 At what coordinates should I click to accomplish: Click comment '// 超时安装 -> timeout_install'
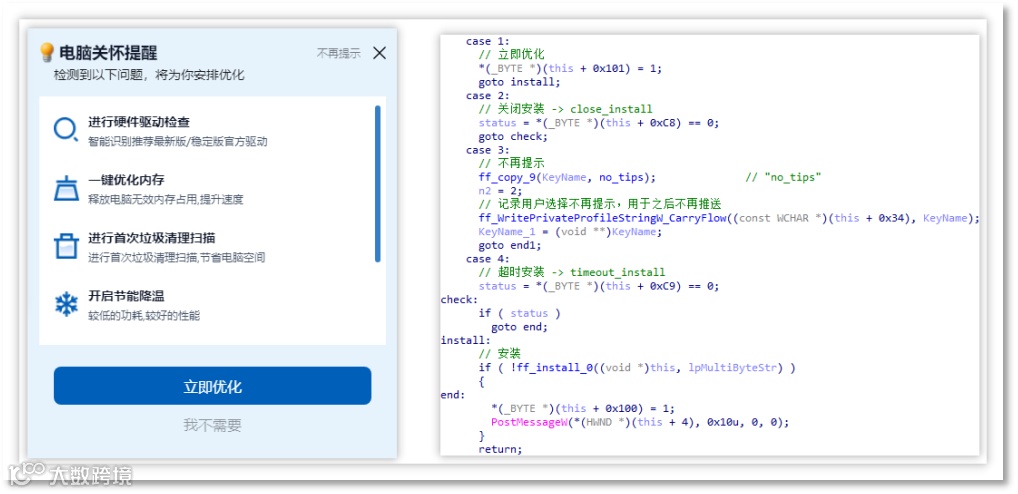(572, 273)
